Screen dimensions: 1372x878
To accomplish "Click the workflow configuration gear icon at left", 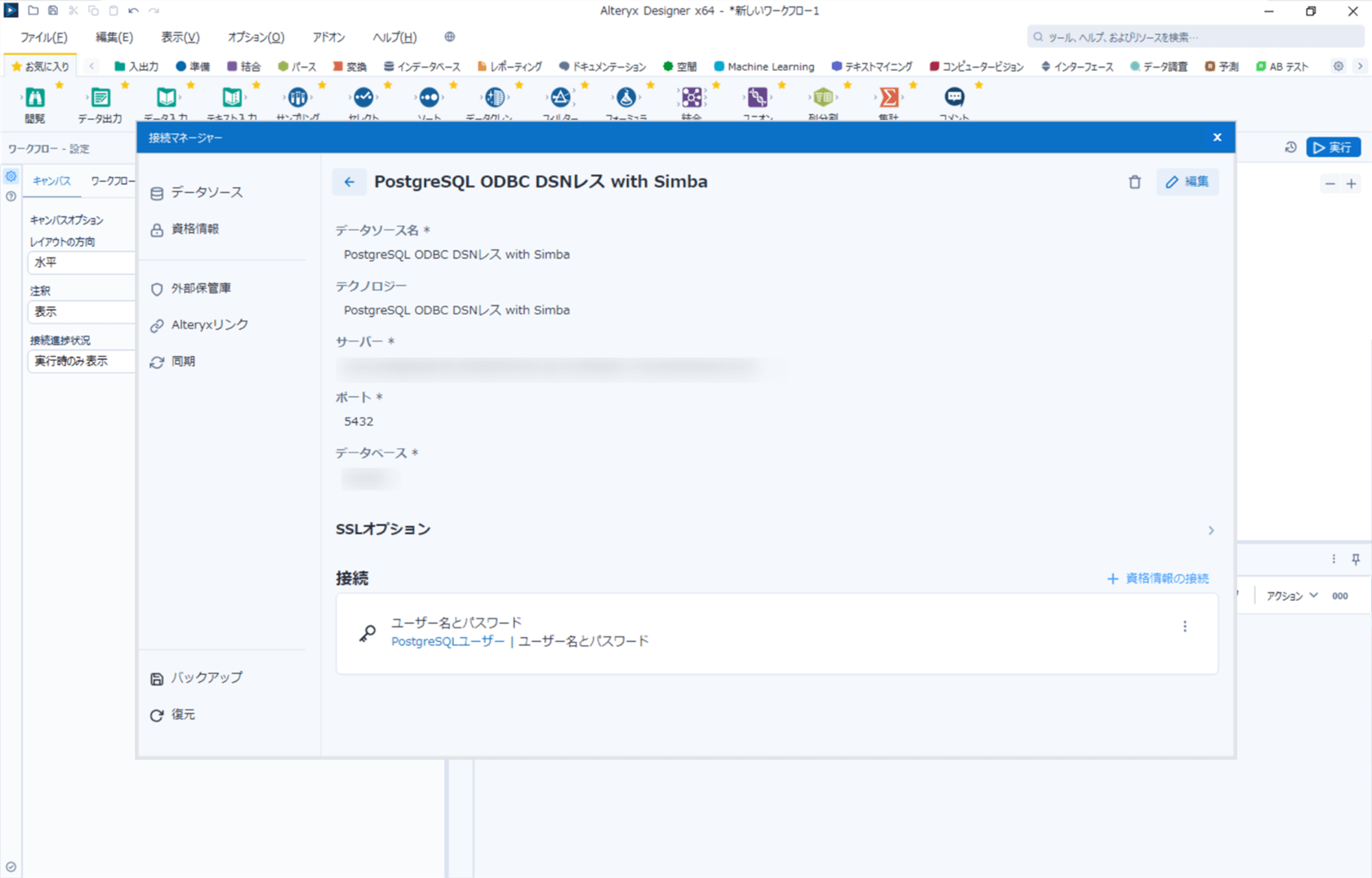I will pos(11,176).
